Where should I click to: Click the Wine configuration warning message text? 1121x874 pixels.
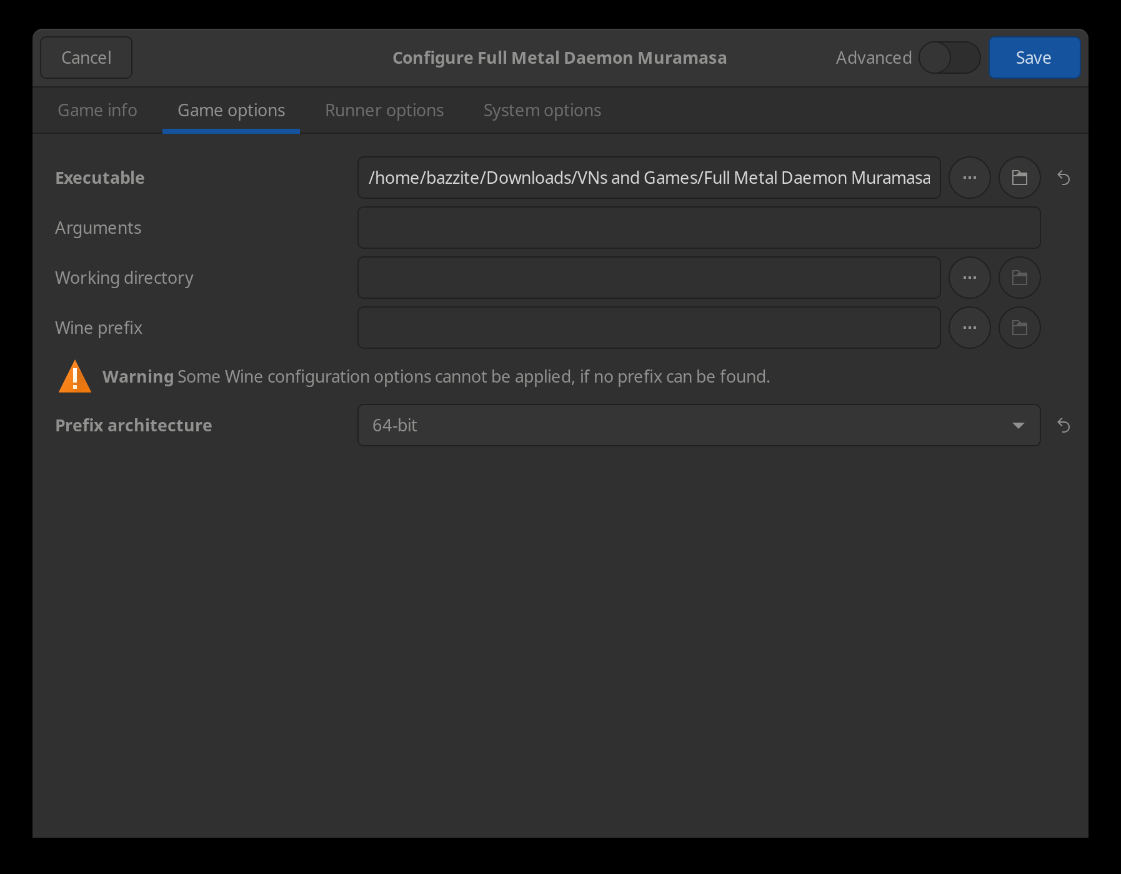click(x=436, y=377)
